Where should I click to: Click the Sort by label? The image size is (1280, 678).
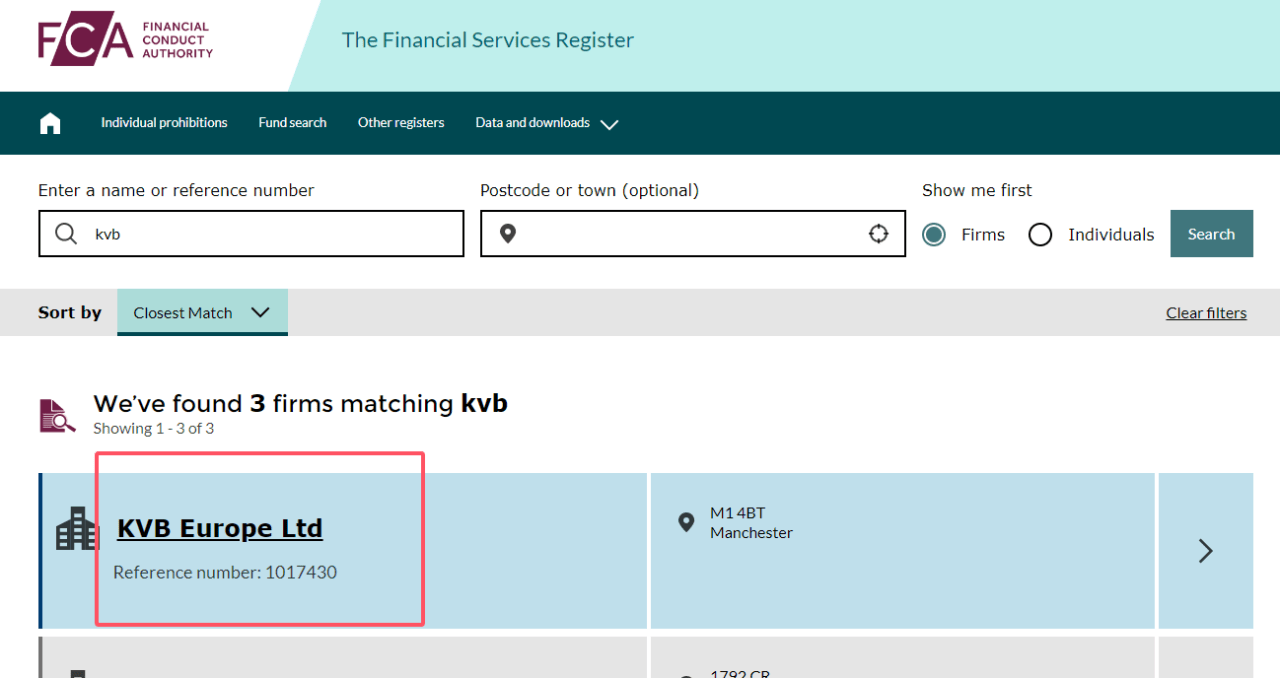click(x=70, y=313)
